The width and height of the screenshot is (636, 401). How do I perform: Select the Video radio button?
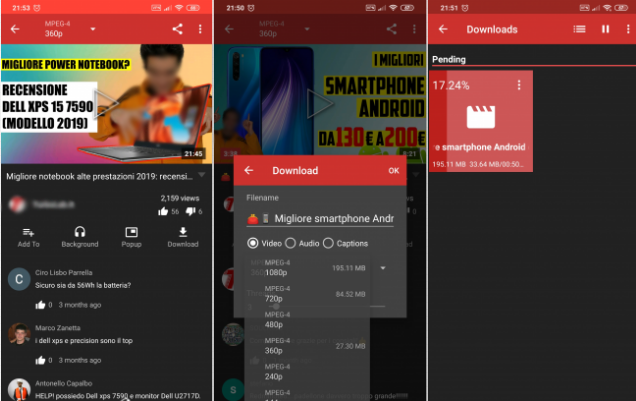click(x=252, y=243)
